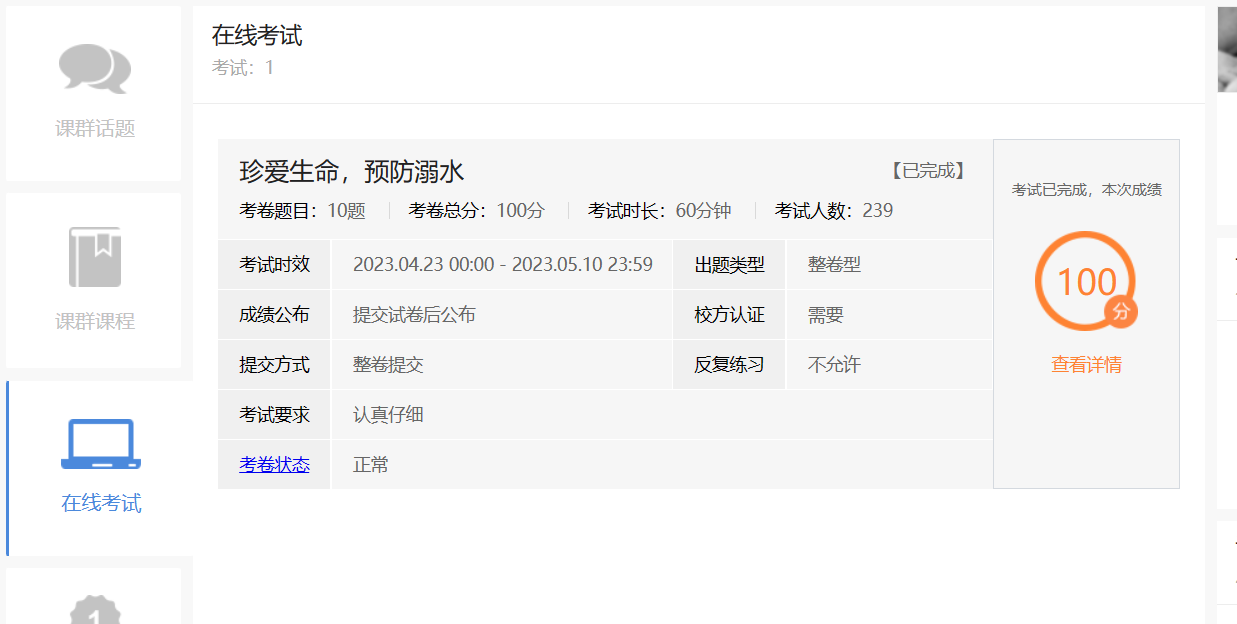
Task: Click the orange 分 badge on the score circle
Action: coord(1121,312)
